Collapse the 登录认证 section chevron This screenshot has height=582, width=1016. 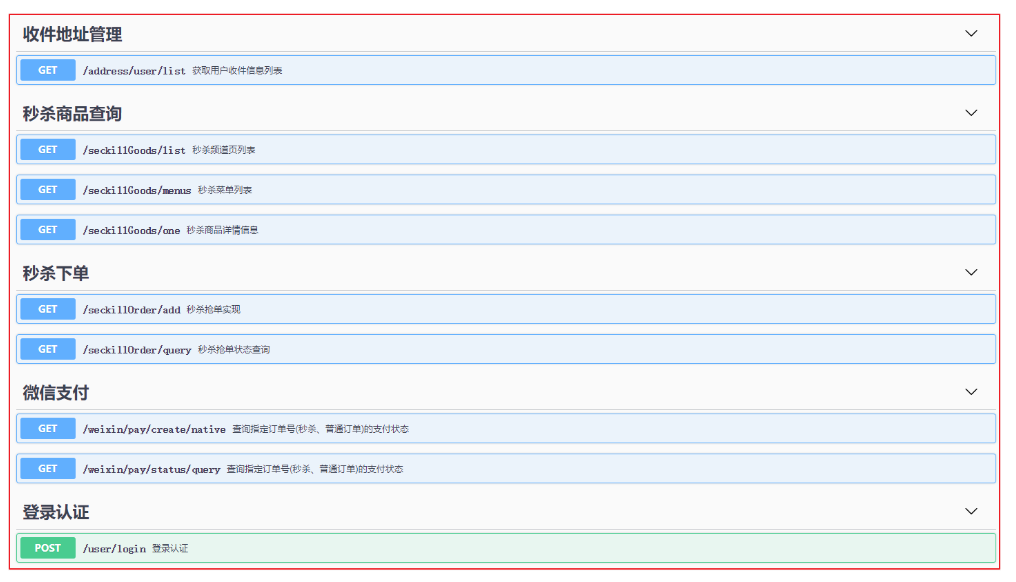pyautogui.click(x=971, y=511)
